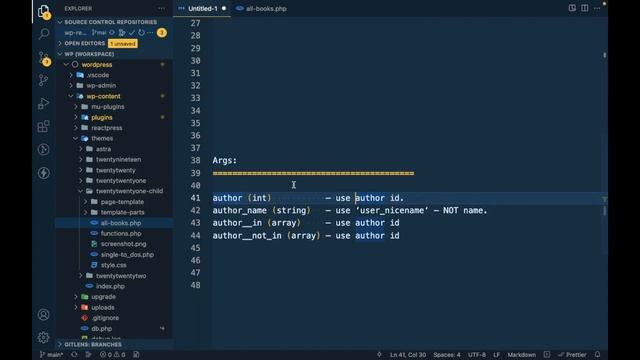Open the Accounts menu icon
The image size is (640, 360).
(x=44, y=315)
